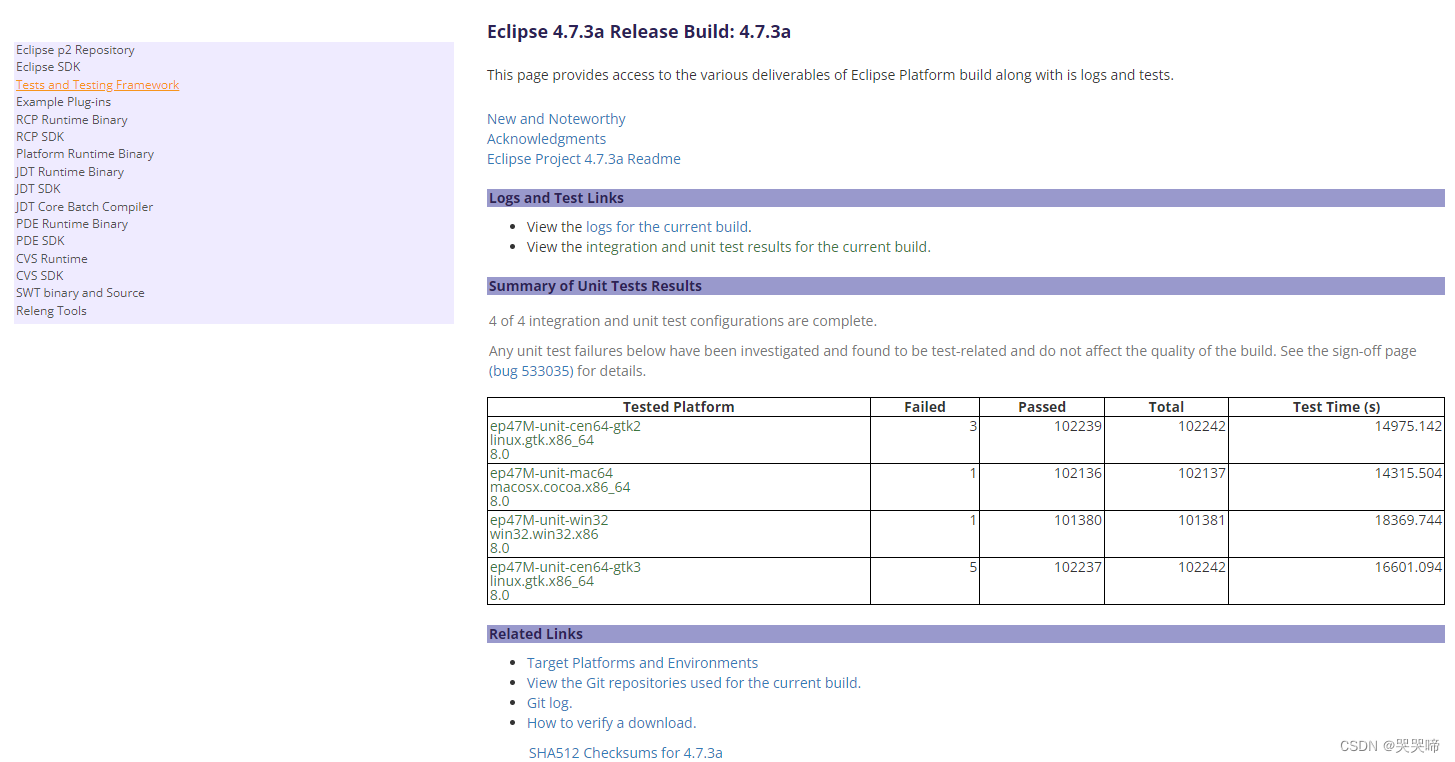Click passed value 102237
Image resolution: width=1455 pixels, height=762 pixels.
(x=1078, y=567)
